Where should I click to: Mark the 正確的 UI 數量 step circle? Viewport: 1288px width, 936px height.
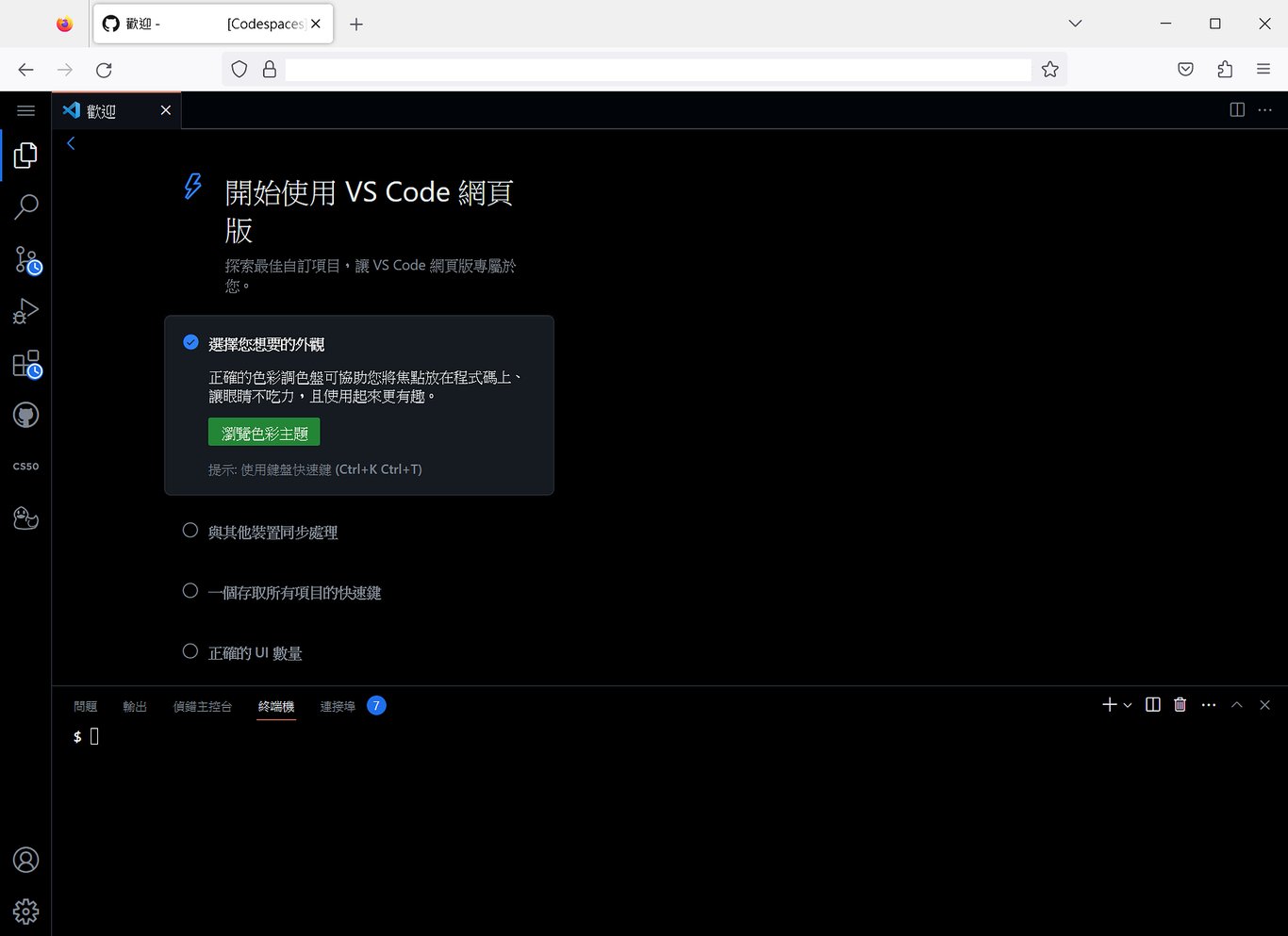click(x=190, y=651)
